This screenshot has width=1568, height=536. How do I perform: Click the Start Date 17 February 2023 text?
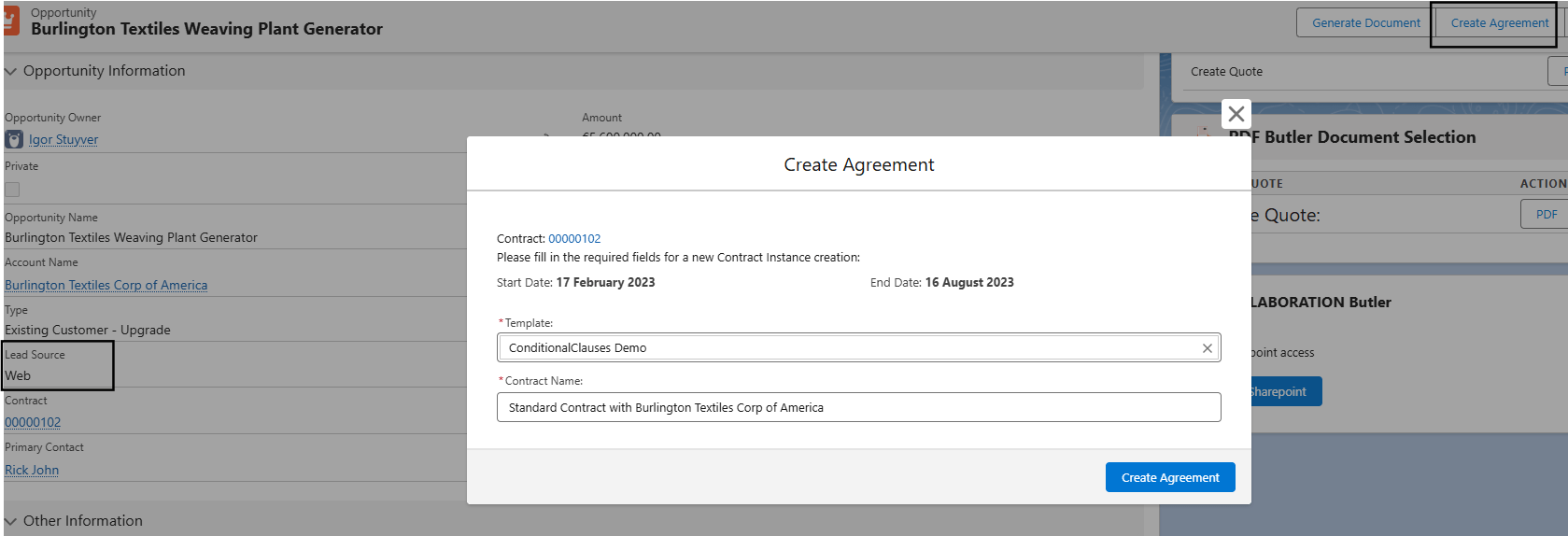pos(576,283)
